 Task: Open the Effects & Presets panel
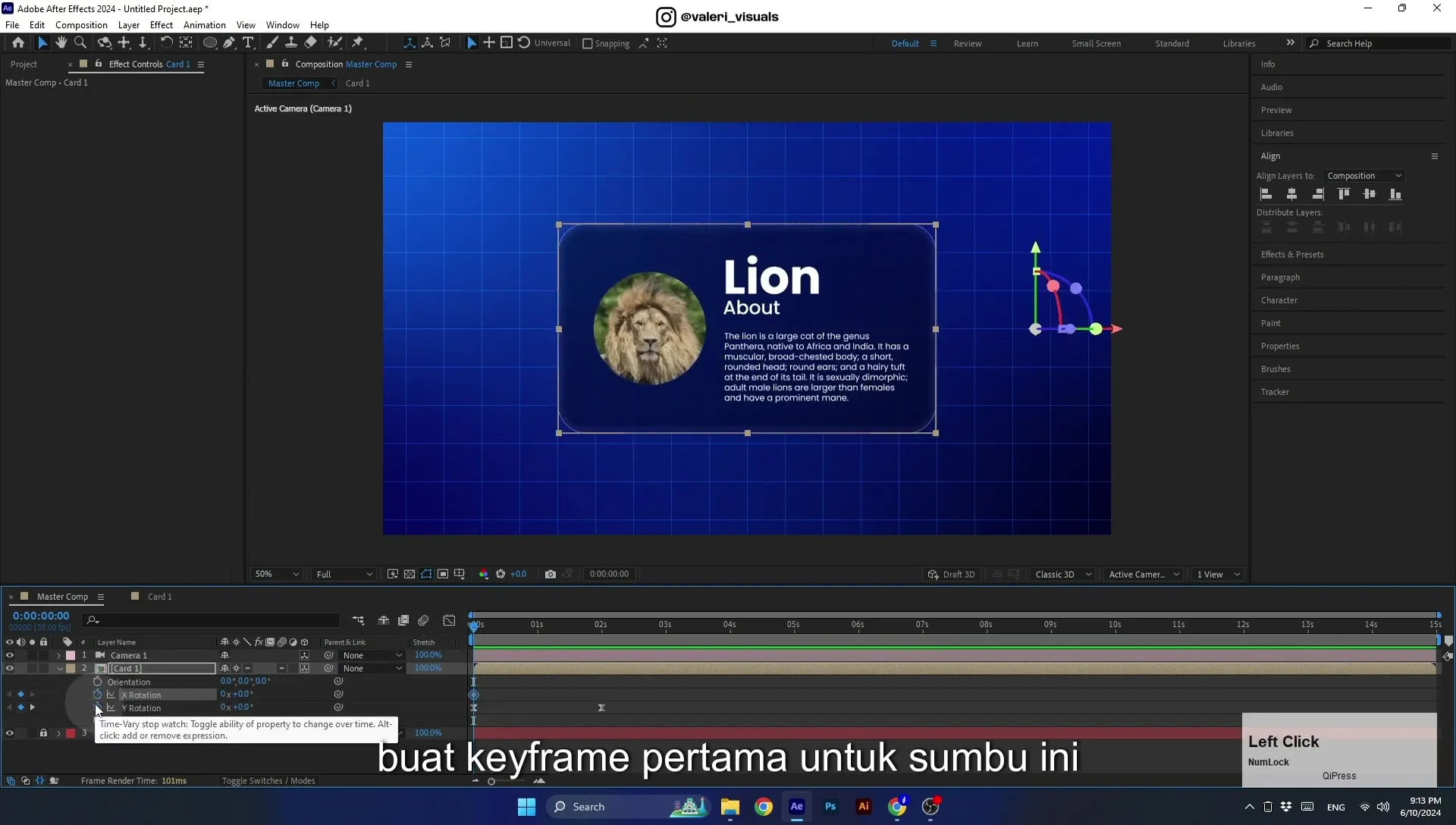click(1292, 255)
